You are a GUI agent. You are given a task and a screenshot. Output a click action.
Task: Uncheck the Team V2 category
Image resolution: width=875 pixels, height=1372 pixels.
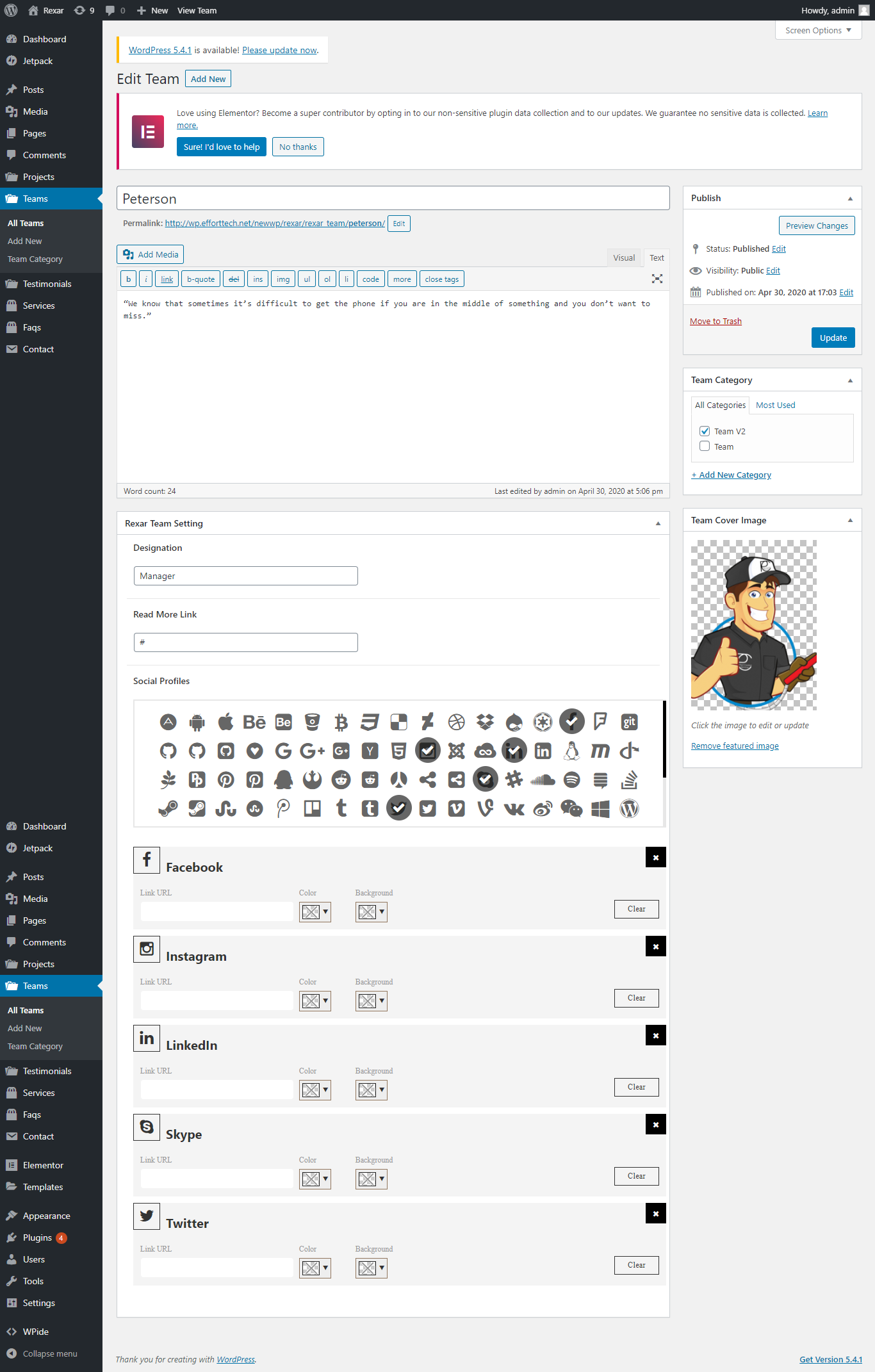point(705,431)
